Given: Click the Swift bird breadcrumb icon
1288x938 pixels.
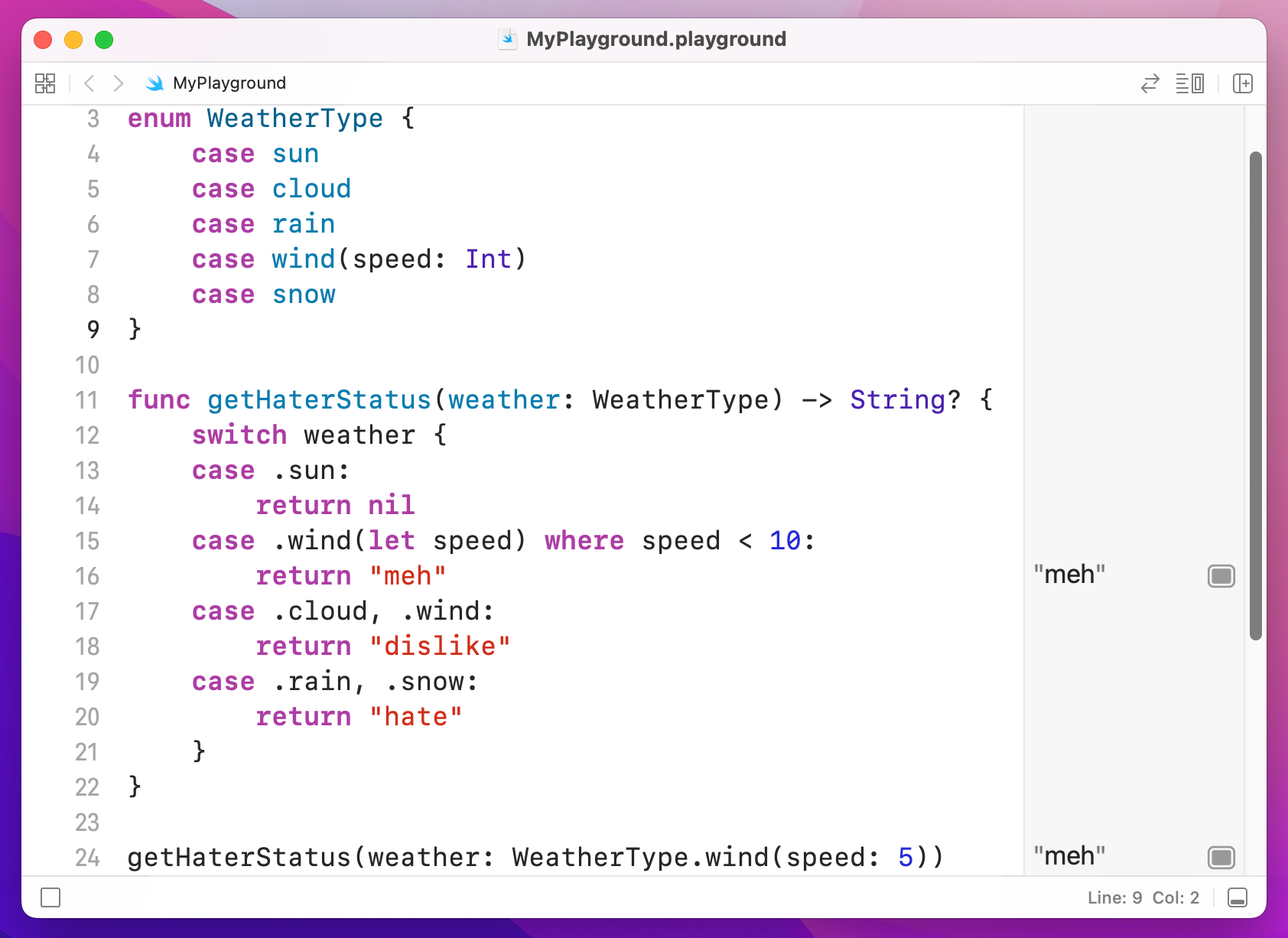Looking at the screenshot, I should 155,83.
